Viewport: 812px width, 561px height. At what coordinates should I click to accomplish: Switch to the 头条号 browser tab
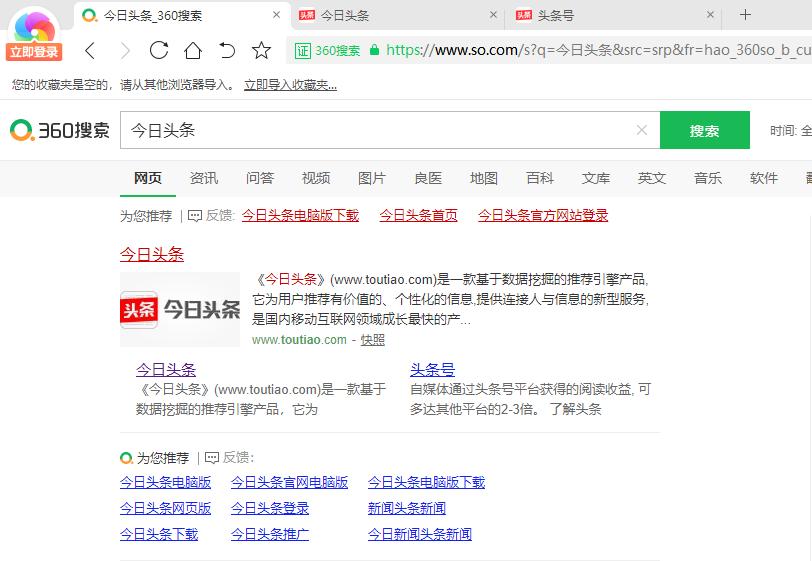point(614,16)
